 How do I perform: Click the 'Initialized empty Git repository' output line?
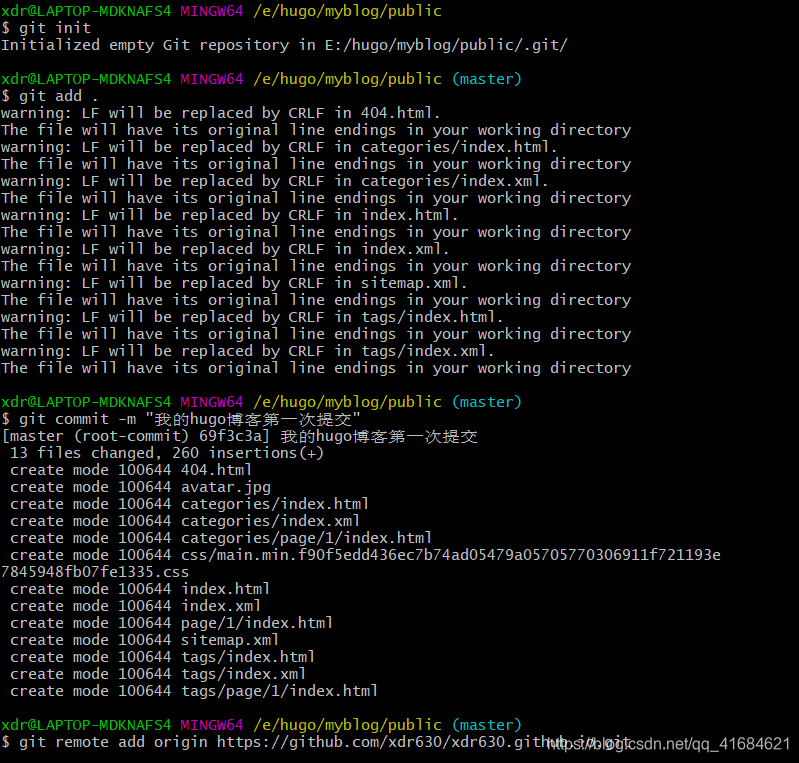coord(284,45)
